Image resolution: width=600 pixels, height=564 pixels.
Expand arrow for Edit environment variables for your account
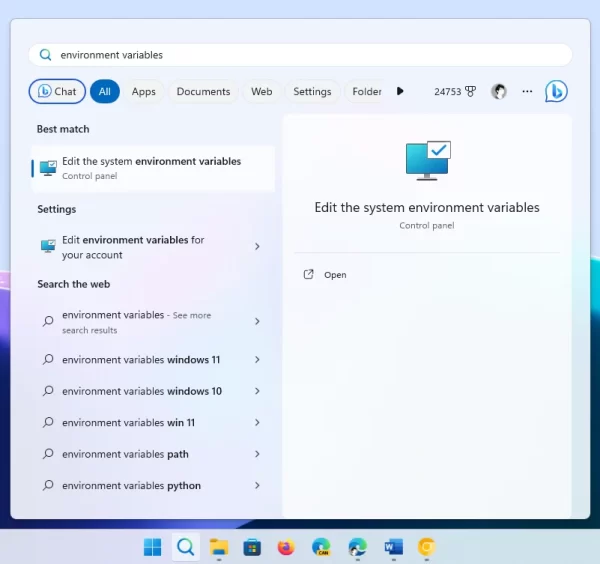[x=257, y=246]
